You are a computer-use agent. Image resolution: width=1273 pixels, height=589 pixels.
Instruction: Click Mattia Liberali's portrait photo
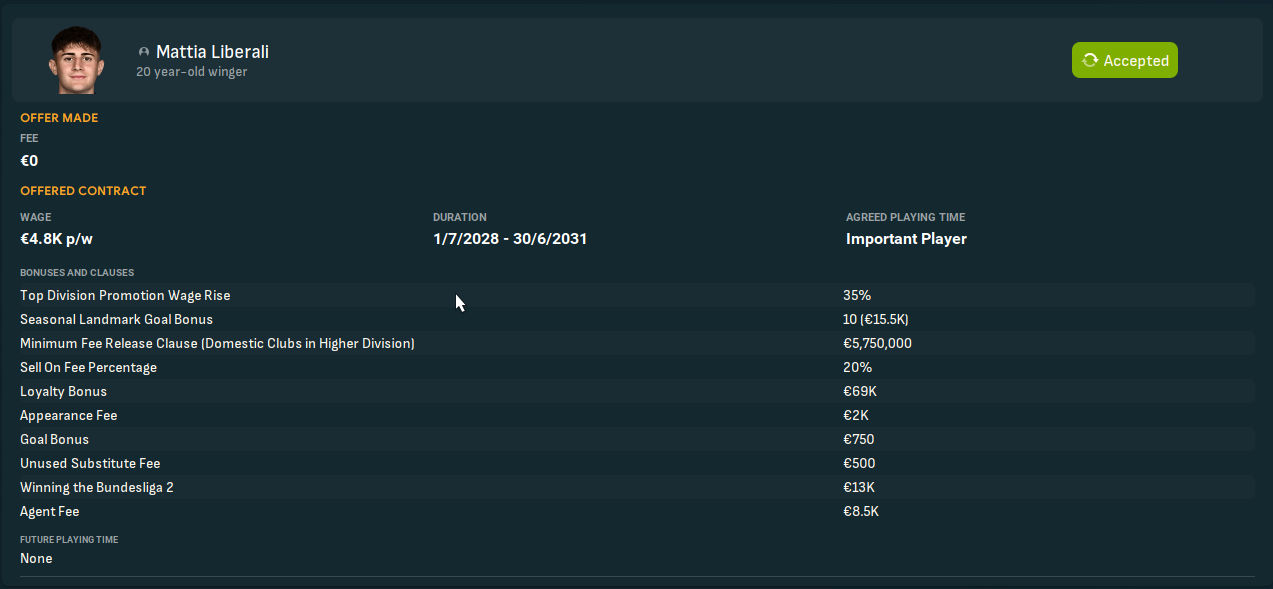pyautogui.click(x=76, y=60)
